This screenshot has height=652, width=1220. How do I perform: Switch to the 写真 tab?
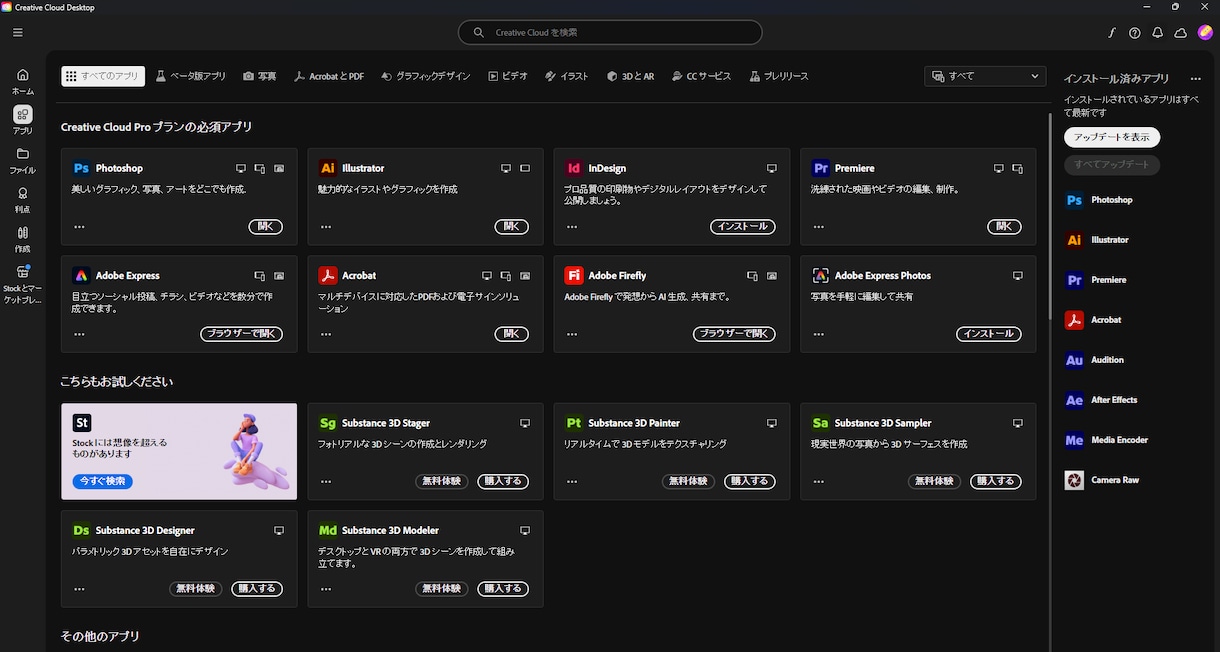(260, 76)
